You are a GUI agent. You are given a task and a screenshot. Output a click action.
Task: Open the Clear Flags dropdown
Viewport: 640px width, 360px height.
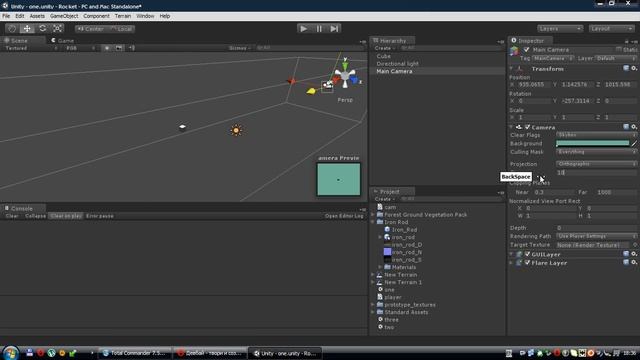(x=596, y=135)
